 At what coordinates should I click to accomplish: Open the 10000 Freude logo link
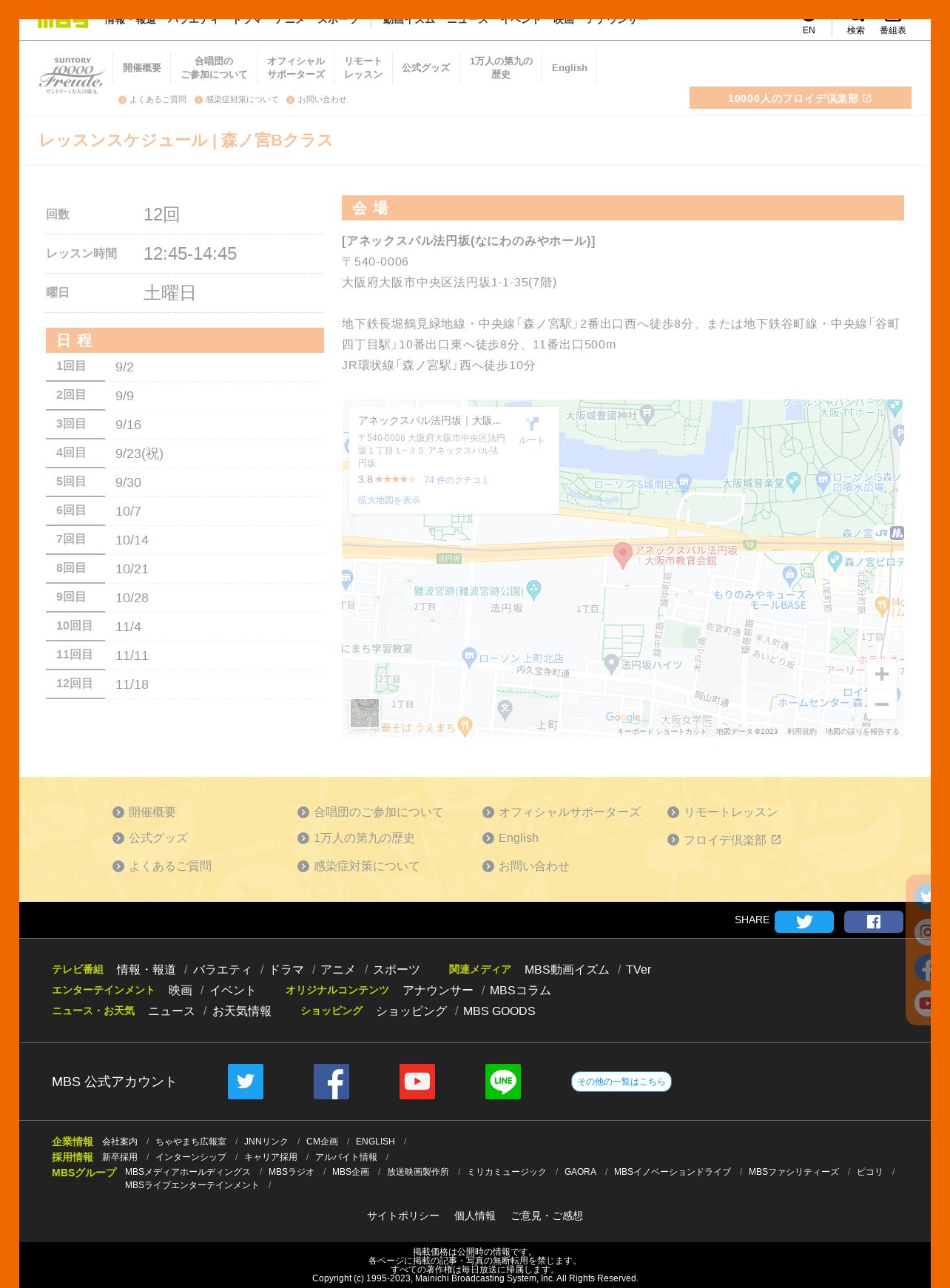(x=72, y=75)
